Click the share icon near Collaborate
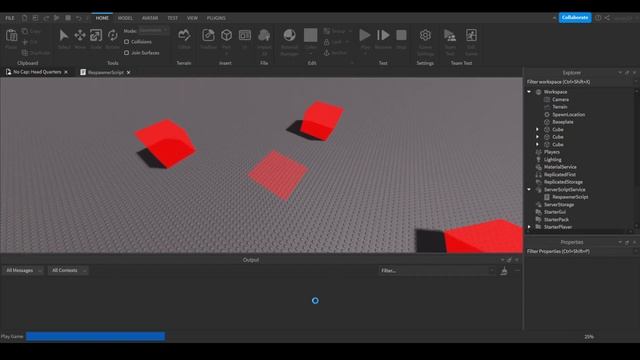Viewport: 640px width, 360px height. (607, 18)
